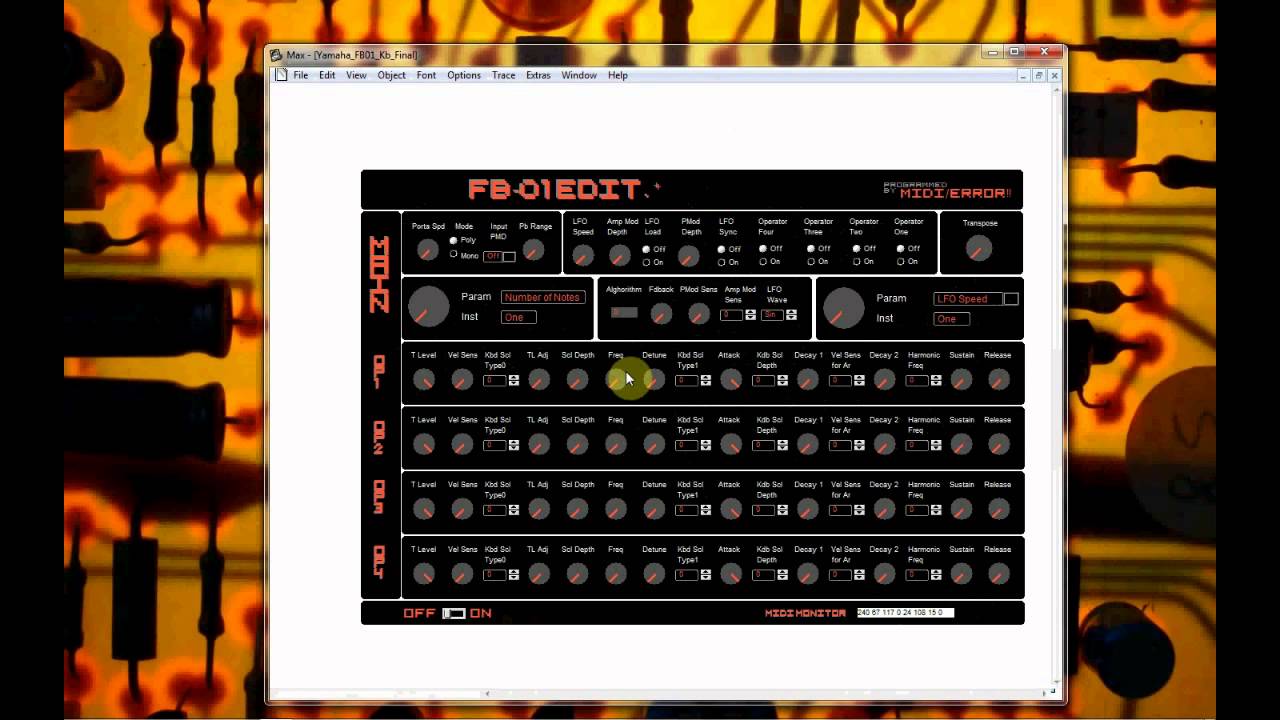
Task: Click the OP2 row Freq knob
Action: [x=615, y=444]
